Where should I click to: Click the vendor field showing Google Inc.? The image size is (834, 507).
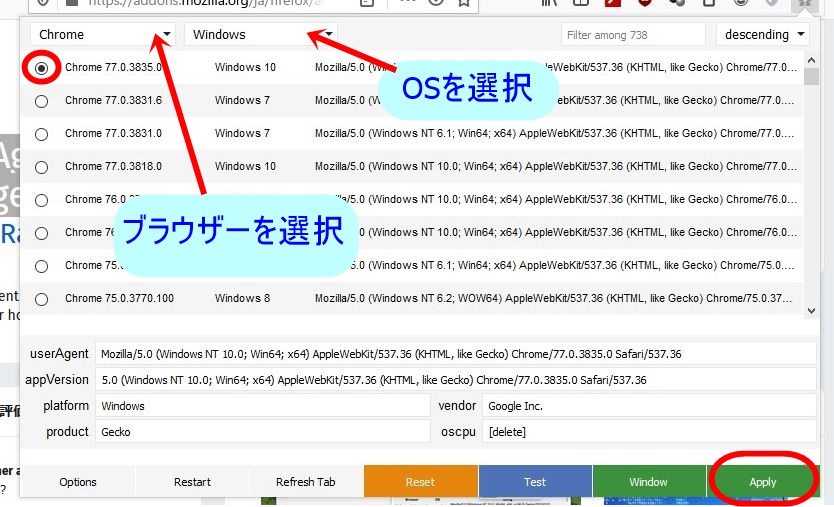tap(649, 406)
